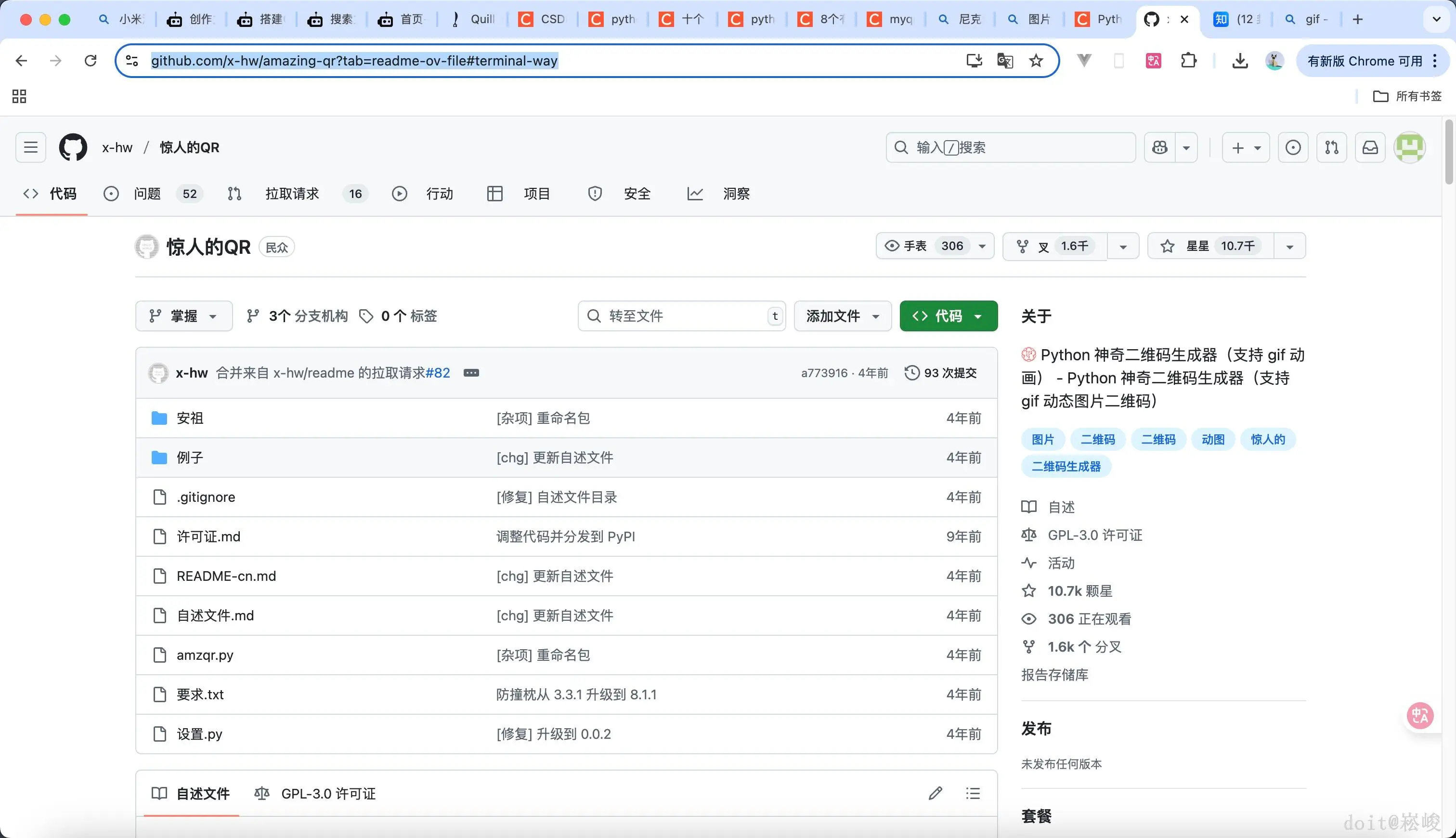Open pull request #82 link
Image resolution: width=1456 pixels, height=838 pixels.
(x=438, y=373)
